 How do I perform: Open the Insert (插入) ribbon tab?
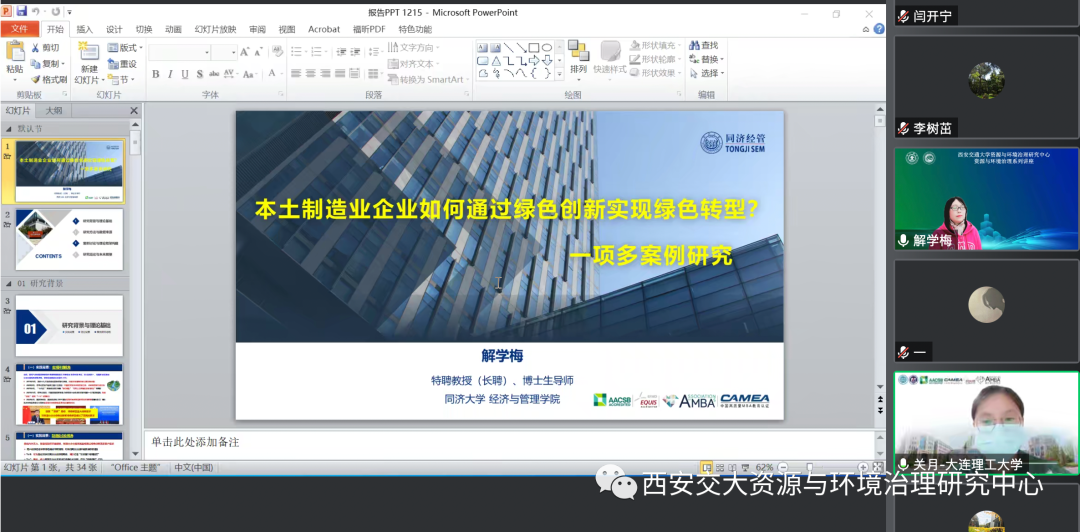(84, 30)
